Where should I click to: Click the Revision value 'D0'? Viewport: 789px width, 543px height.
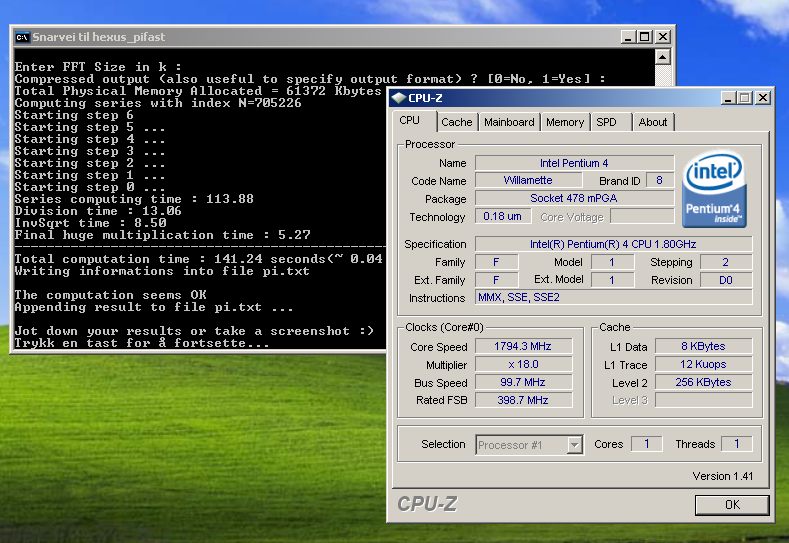click(726, 280)
